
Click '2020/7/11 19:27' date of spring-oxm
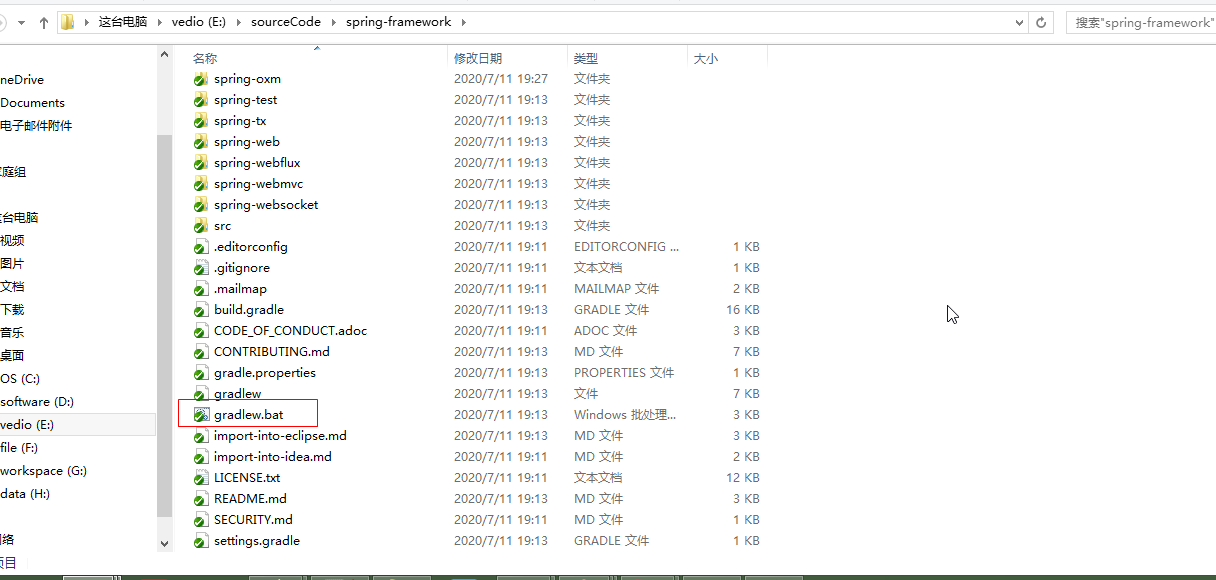click(x=501, y=79)
